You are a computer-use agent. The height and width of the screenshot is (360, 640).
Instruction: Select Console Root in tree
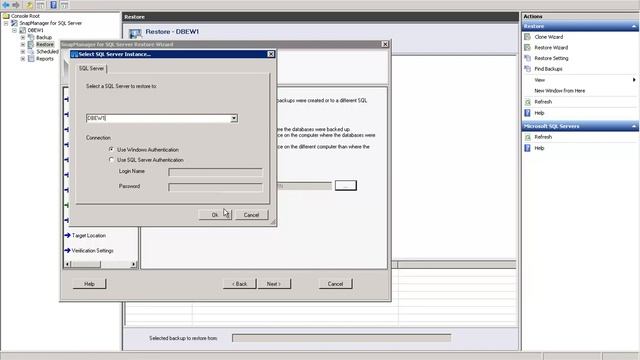25,16
